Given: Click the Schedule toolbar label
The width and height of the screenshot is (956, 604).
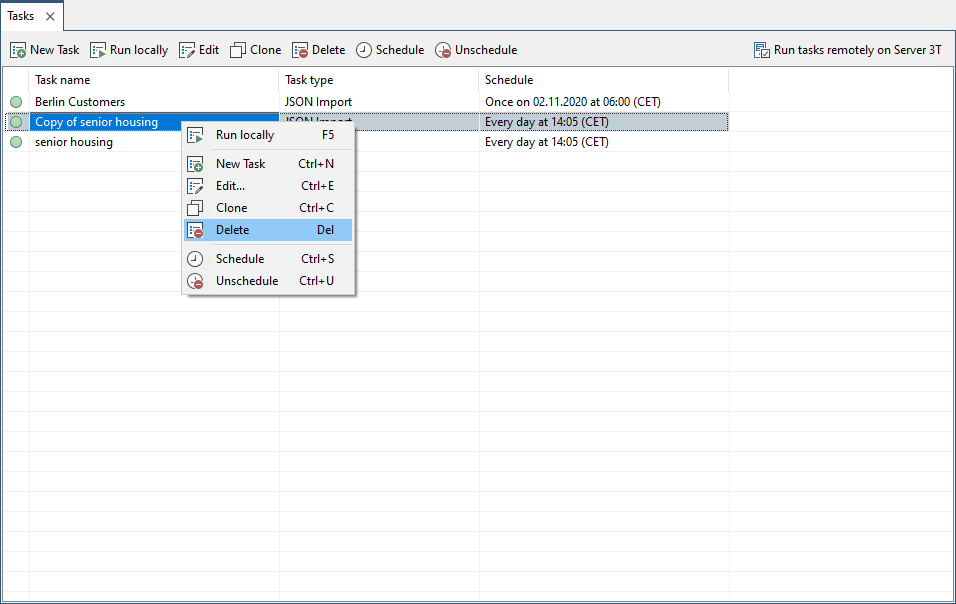Looking at the screenshot, I should (x=400, y=50).
